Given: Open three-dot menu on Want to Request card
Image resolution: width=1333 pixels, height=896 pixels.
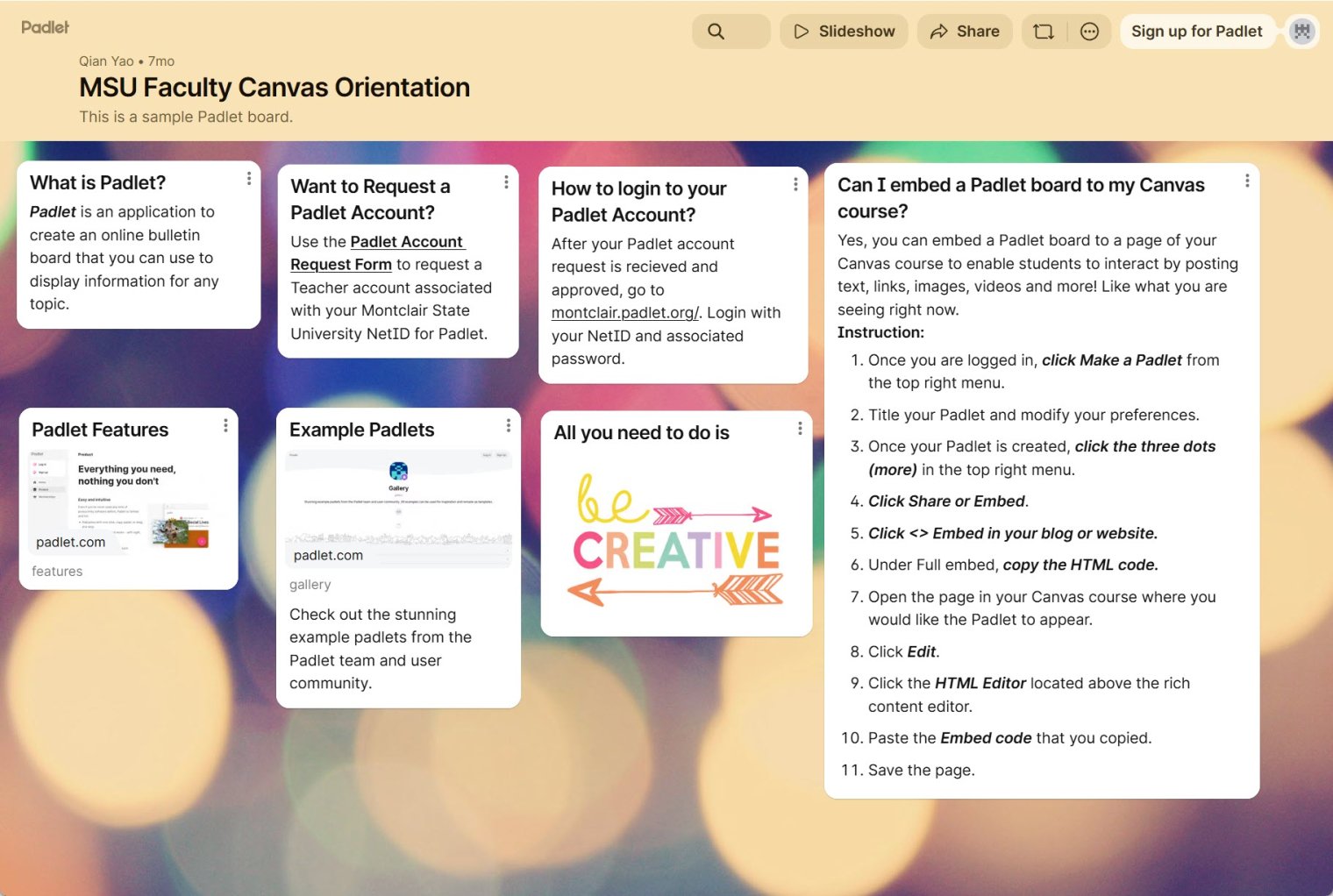Looking at the screenshot, I should point(506,181).
